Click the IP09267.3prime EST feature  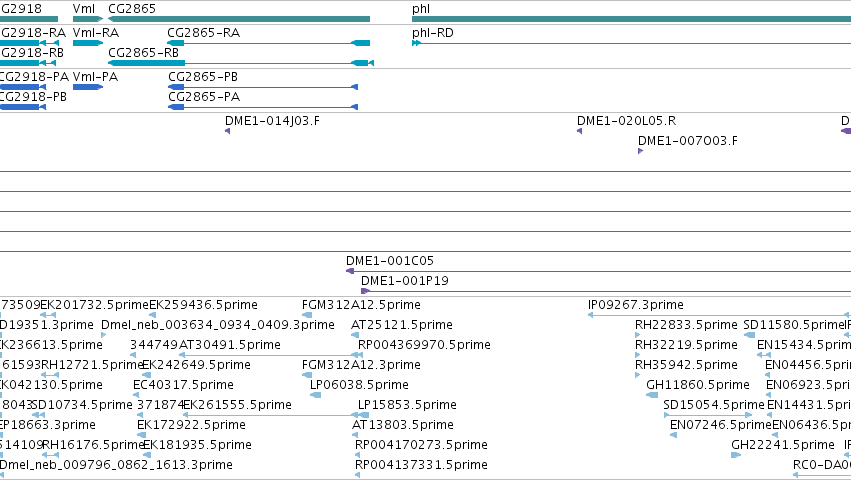tap(719, 315)
